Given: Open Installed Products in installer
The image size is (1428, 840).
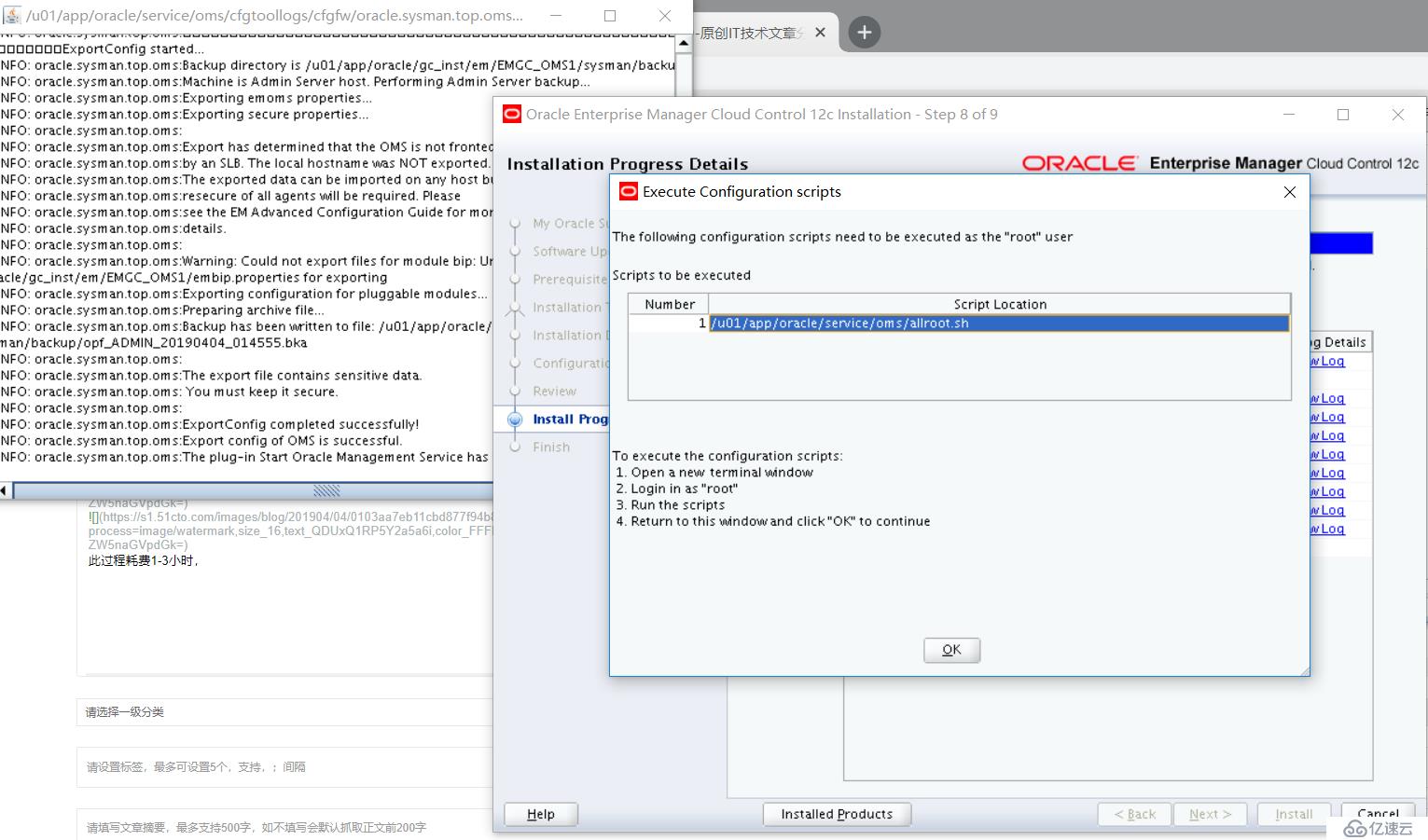Looking at the screenshot, I should 837,814.
